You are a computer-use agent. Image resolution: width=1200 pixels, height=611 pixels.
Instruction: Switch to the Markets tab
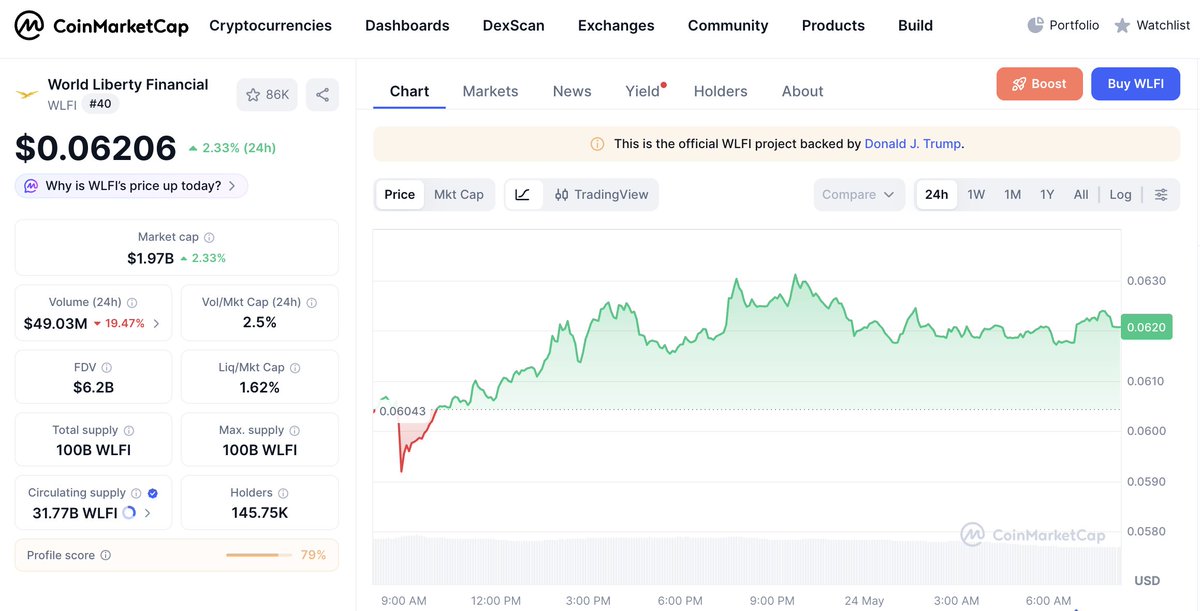point(490,91)
